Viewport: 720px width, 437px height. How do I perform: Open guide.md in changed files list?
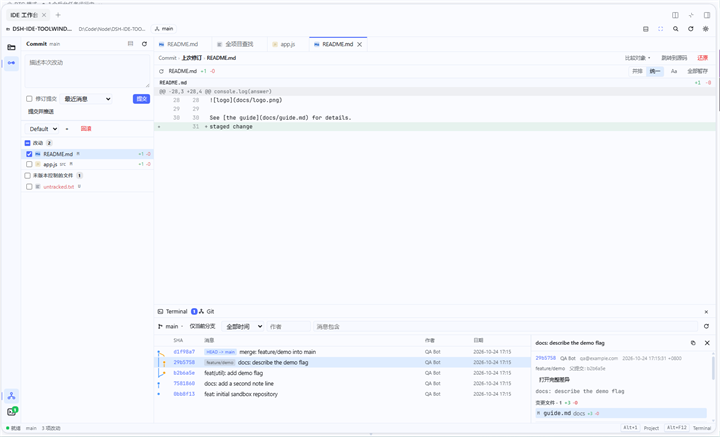coord(621,414)
